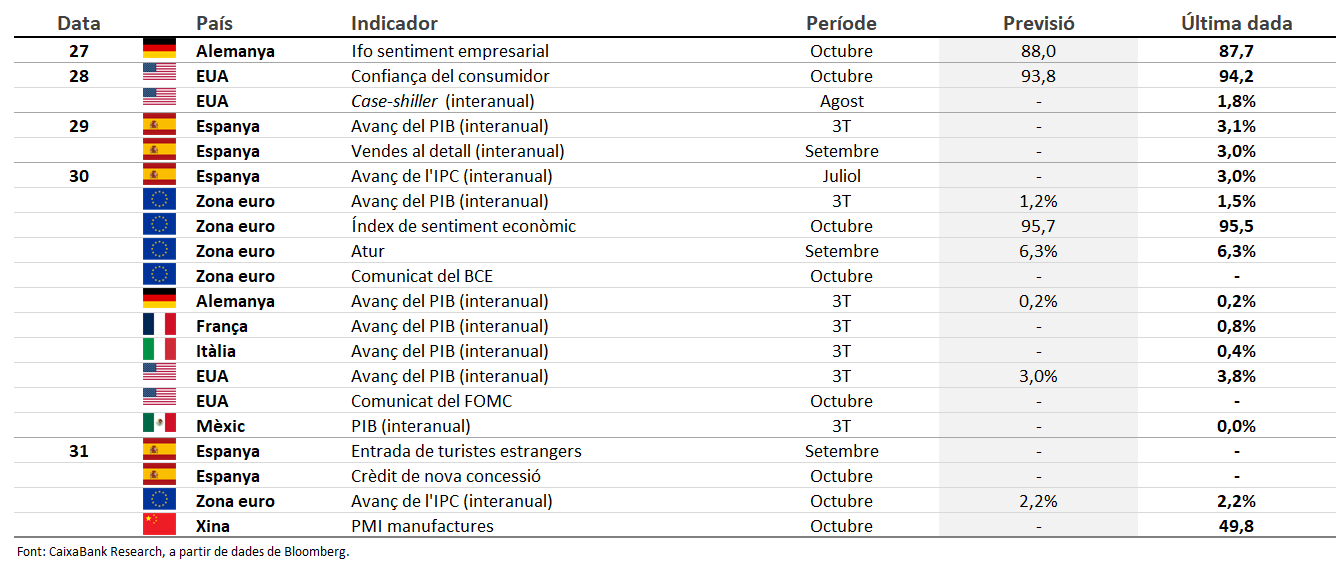Click the Spanish flag in Vendes al detall row
The width and height of the screenshot is (1342, 575).
coord(160,151)
